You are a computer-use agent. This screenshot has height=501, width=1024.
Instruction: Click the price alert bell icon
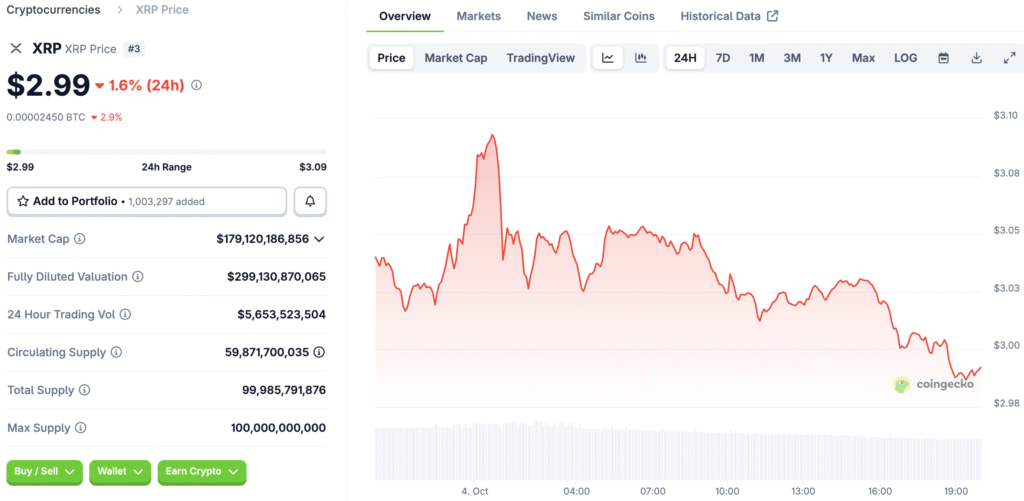click(x=310, y=201)
